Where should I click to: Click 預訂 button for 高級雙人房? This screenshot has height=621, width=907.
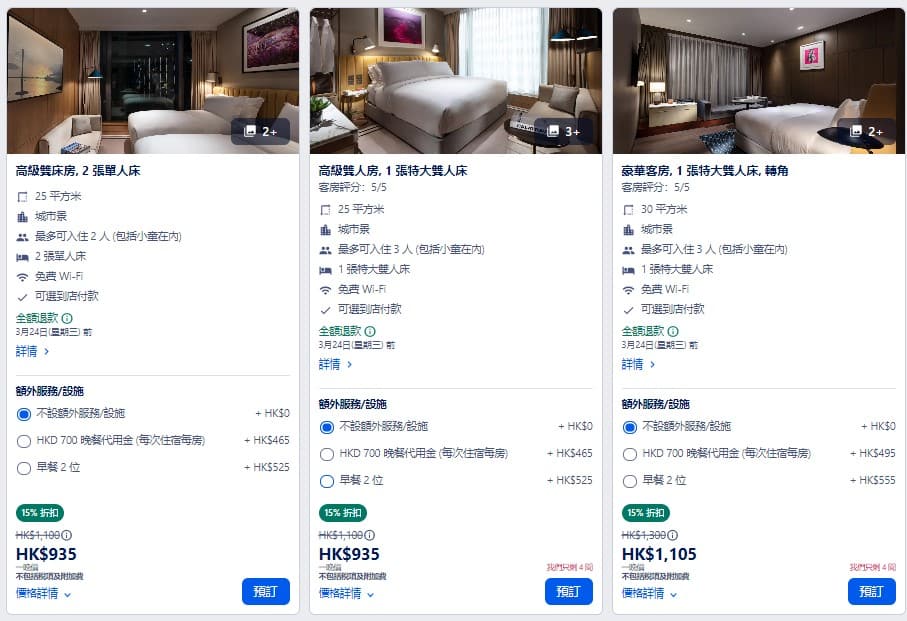[x=568, y=591]
